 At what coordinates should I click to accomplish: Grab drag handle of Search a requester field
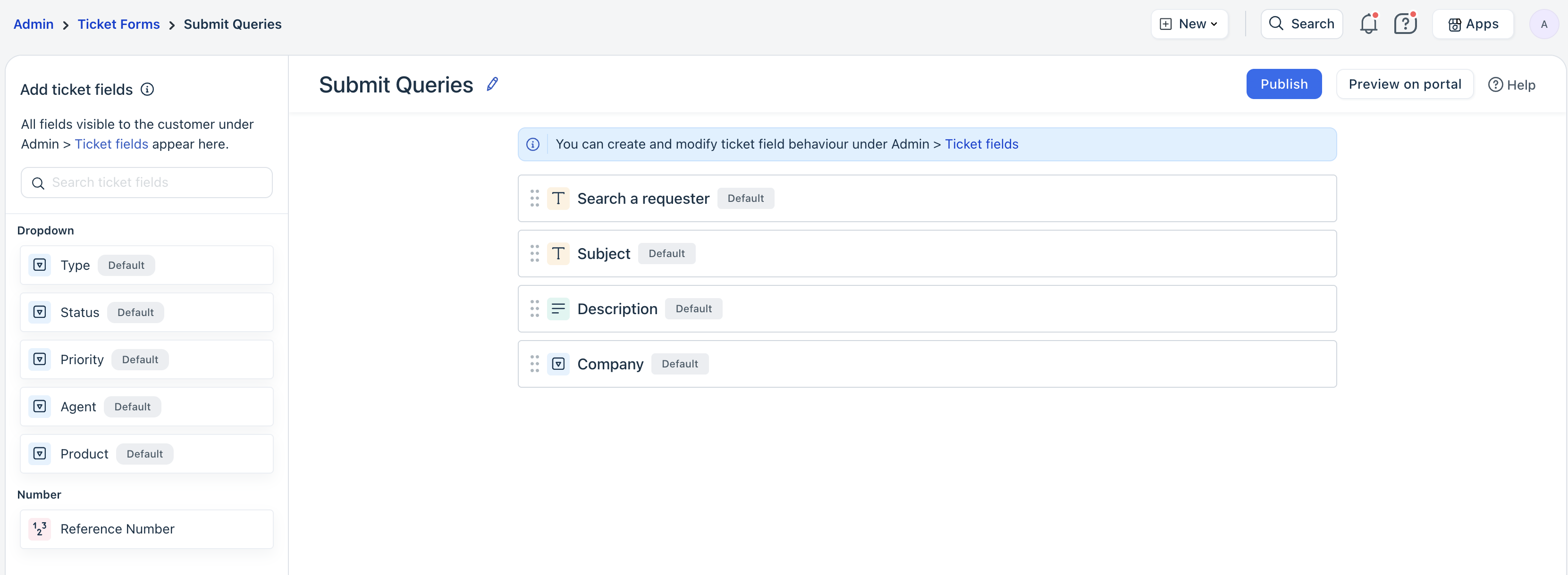534,199
